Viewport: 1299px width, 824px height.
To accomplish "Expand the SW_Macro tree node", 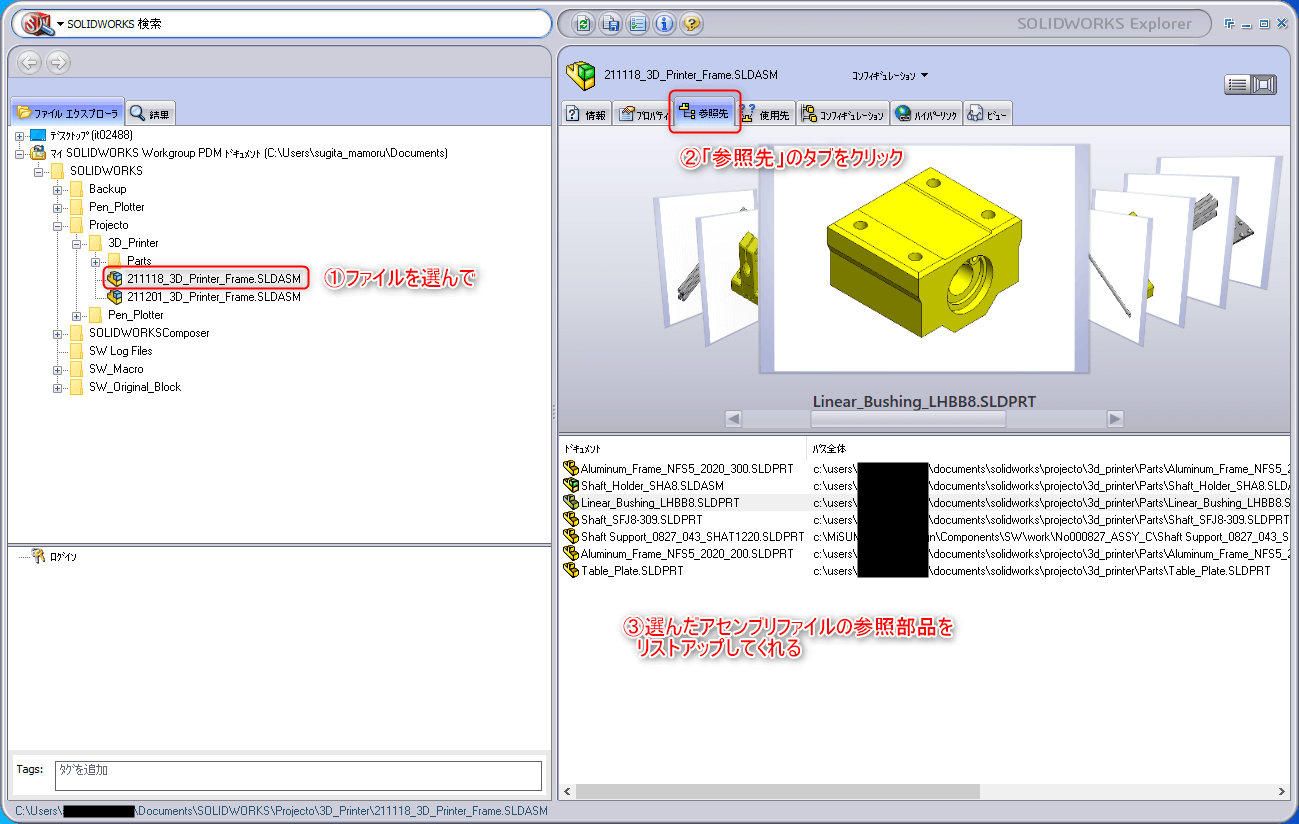I will tap(58, 368).
